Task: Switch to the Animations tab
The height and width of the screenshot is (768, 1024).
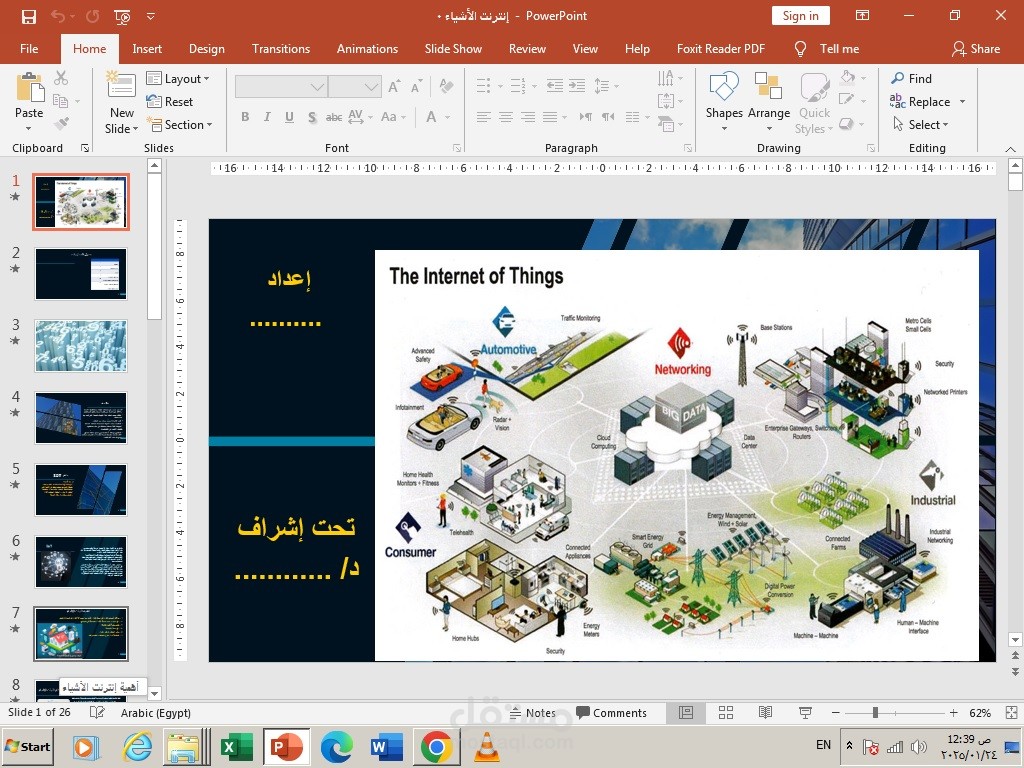Action: pos(367,48)
